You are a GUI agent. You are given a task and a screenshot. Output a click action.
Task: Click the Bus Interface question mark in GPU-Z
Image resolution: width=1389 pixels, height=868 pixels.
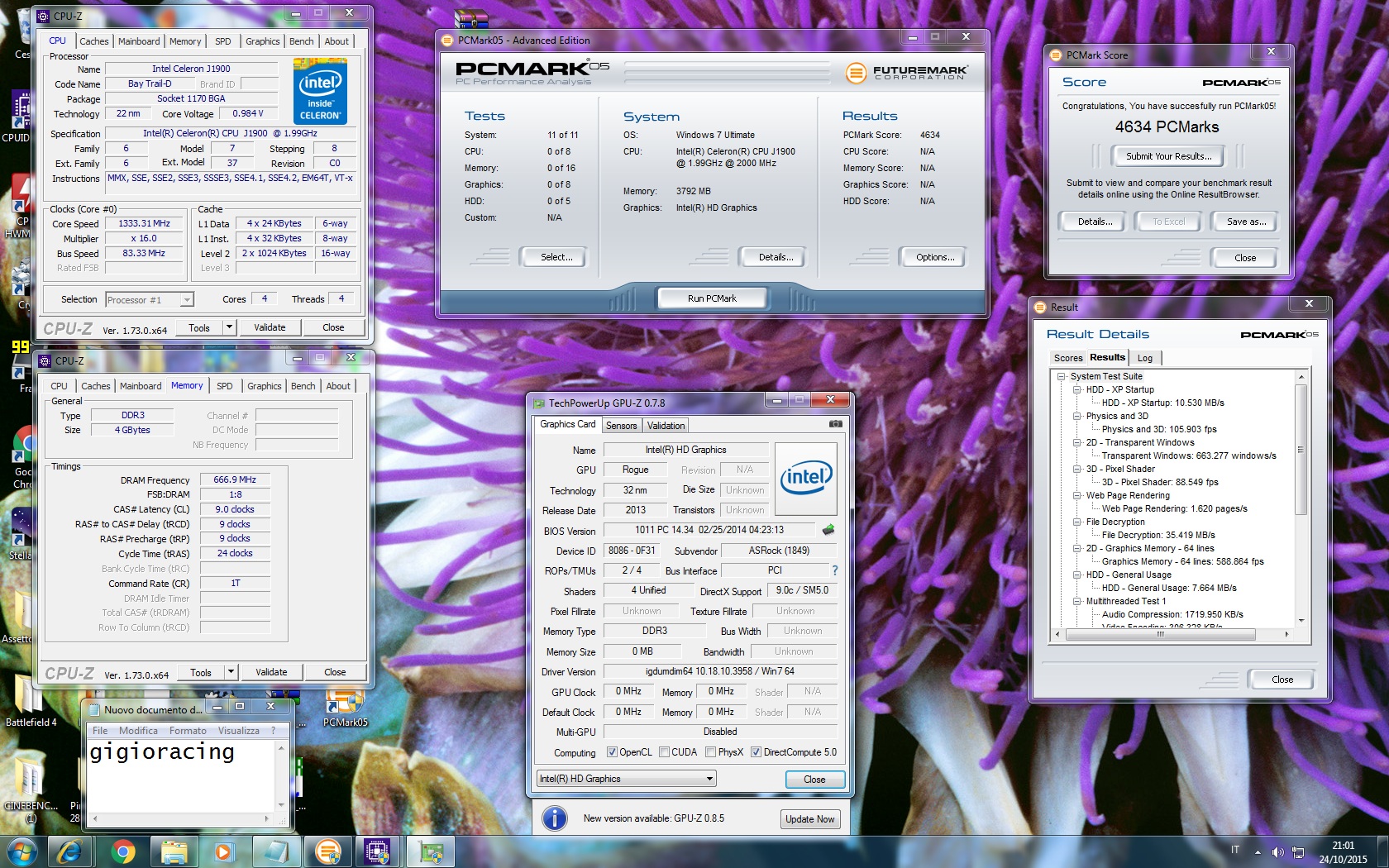(x=834, y=570)
